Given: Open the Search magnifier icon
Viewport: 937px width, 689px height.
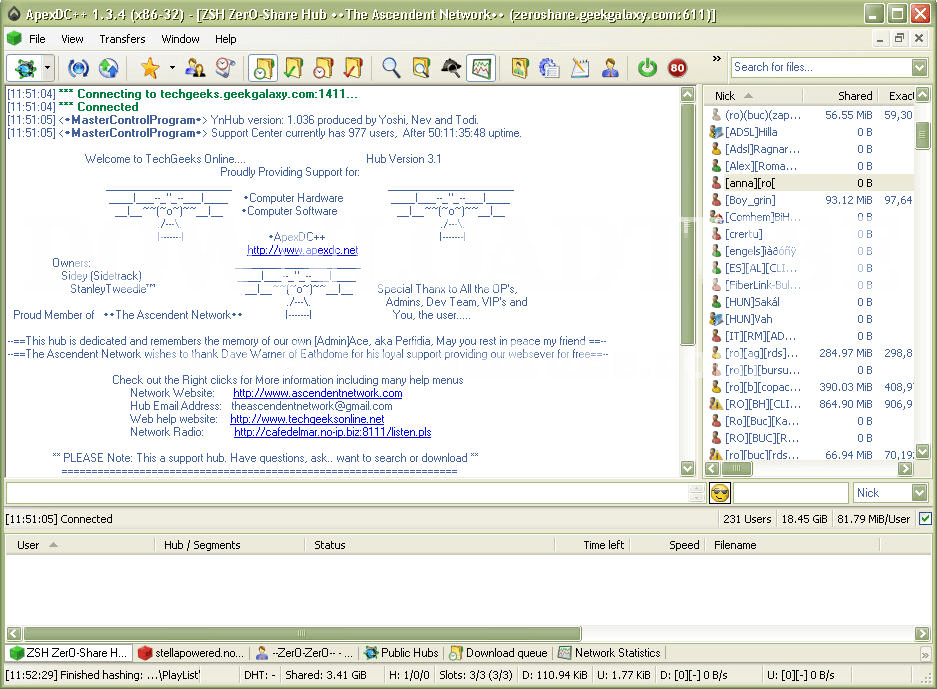Looking at the screenshot, I should pos(388,67).
